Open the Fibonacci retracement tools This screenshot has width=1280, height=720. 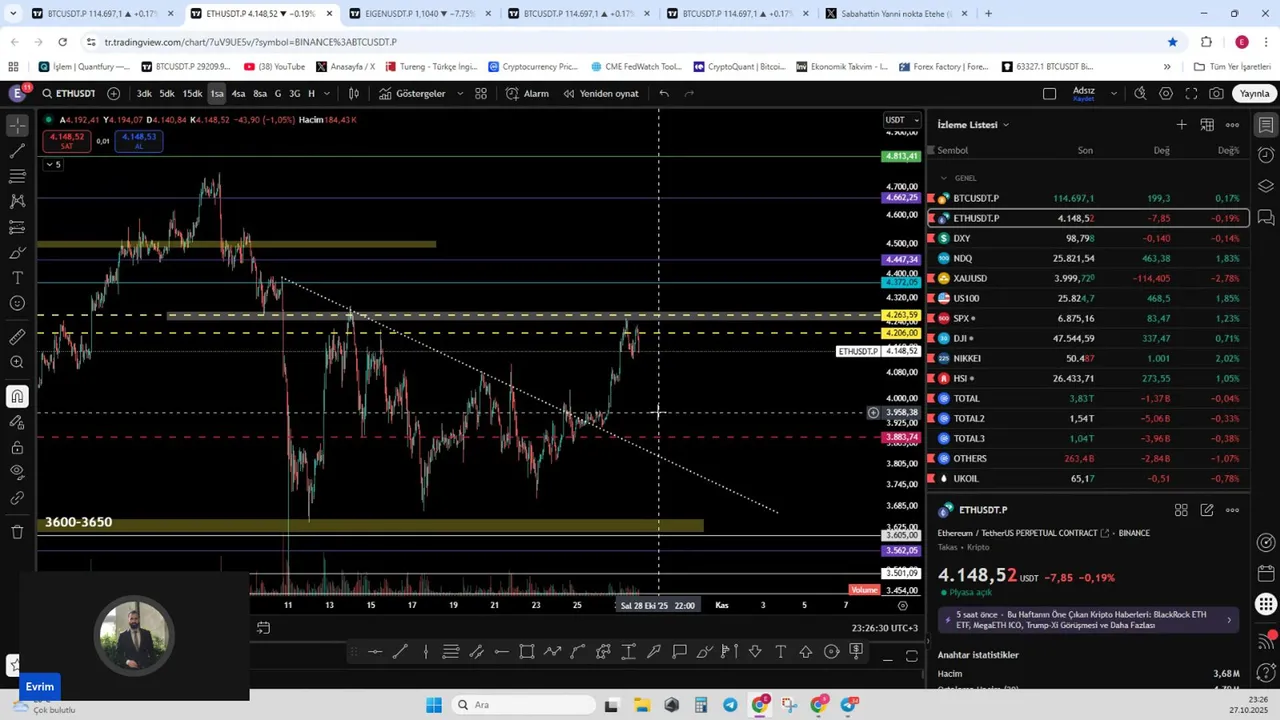[x=17, y=176]
